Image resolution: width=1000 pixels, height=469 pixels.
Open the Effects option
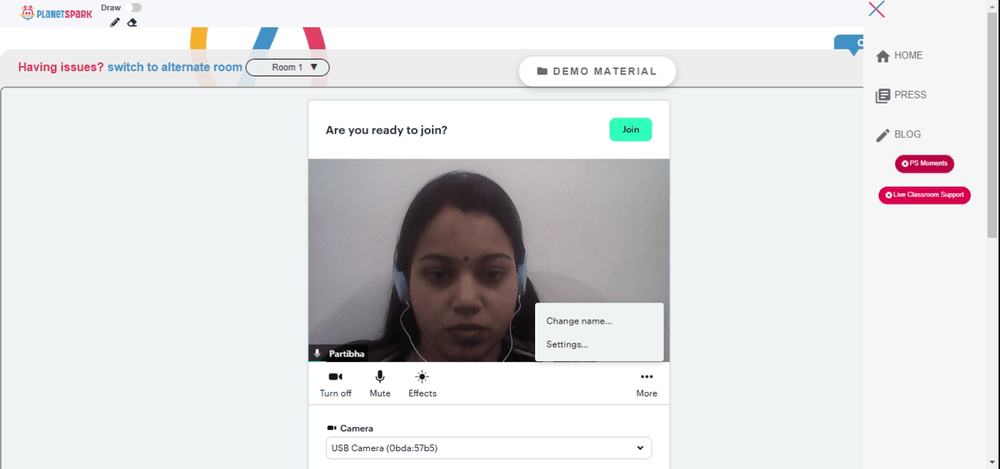click(422, 384)
